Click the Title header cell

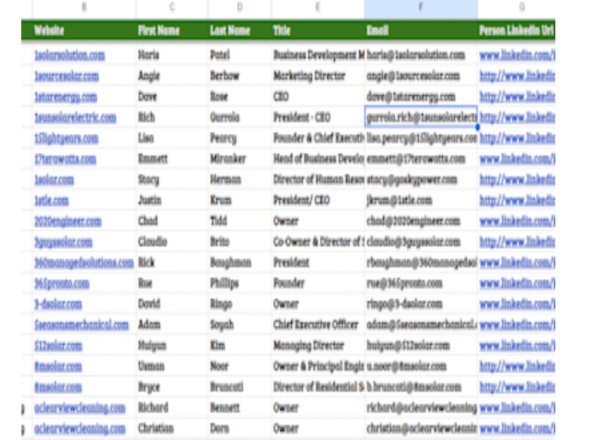(x=318, y=30)
